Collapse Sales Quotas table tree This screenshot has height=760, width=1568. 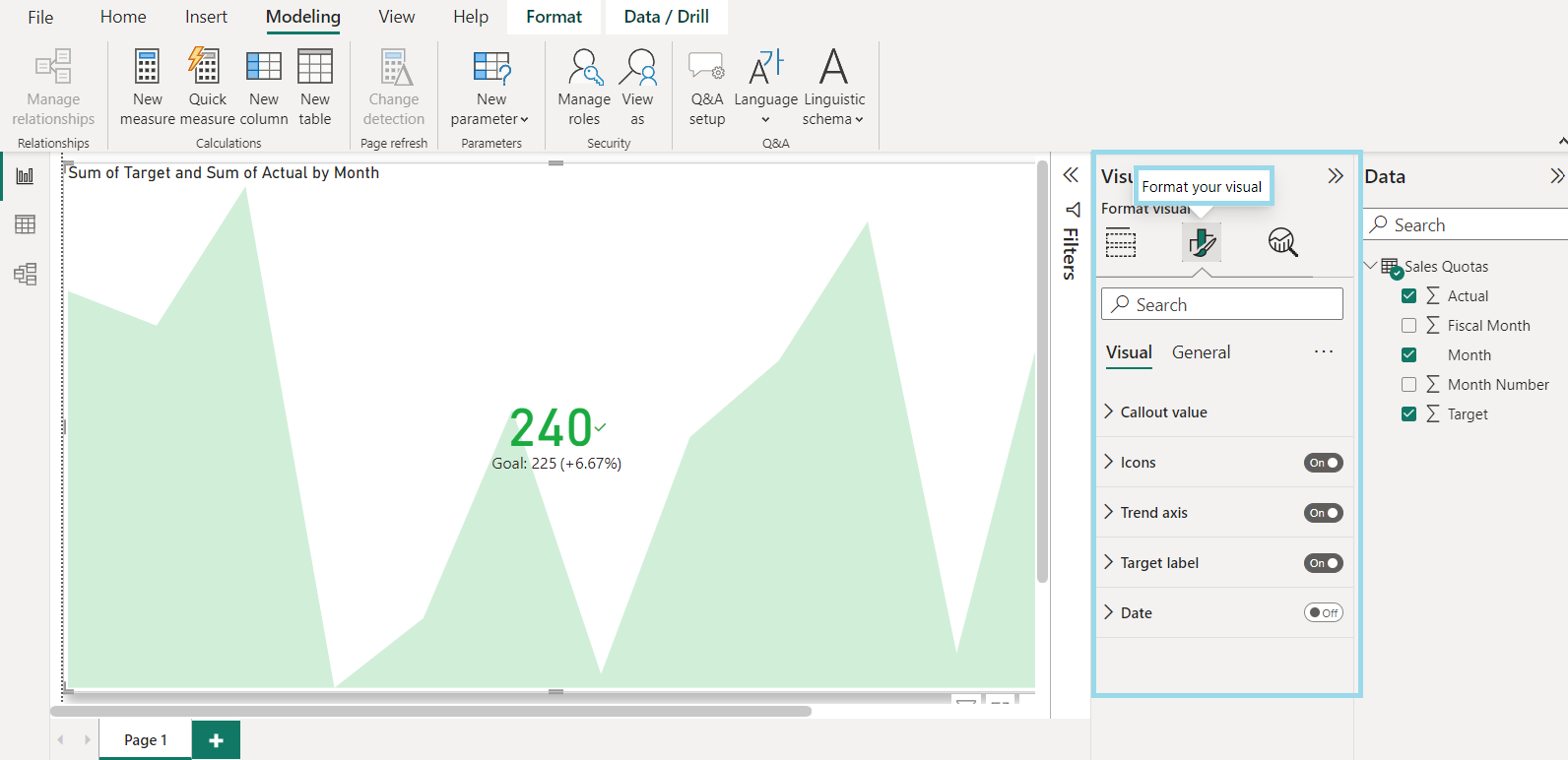[x=1370, y=266]
